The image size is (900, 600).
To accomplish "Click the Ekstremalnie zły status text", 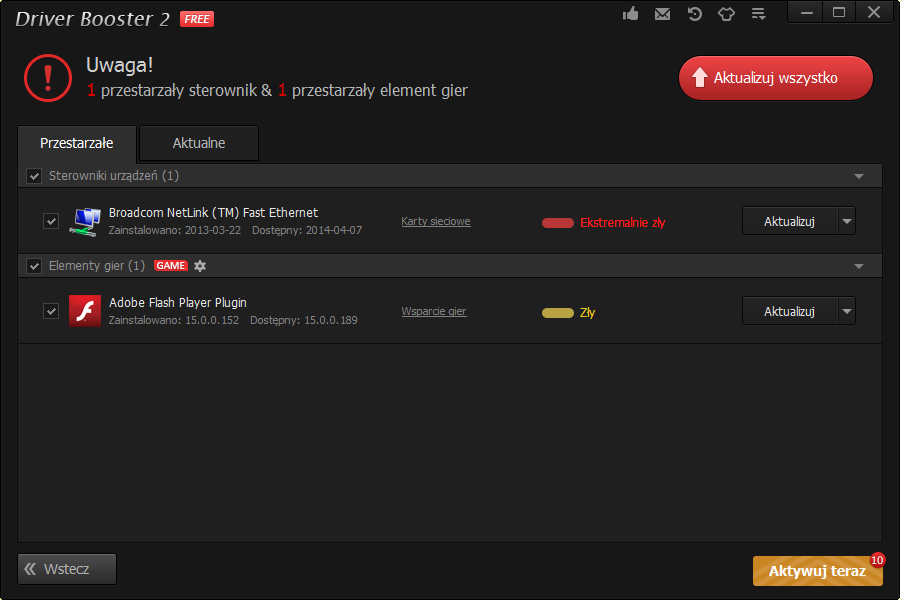I will [x=623, y=223].
